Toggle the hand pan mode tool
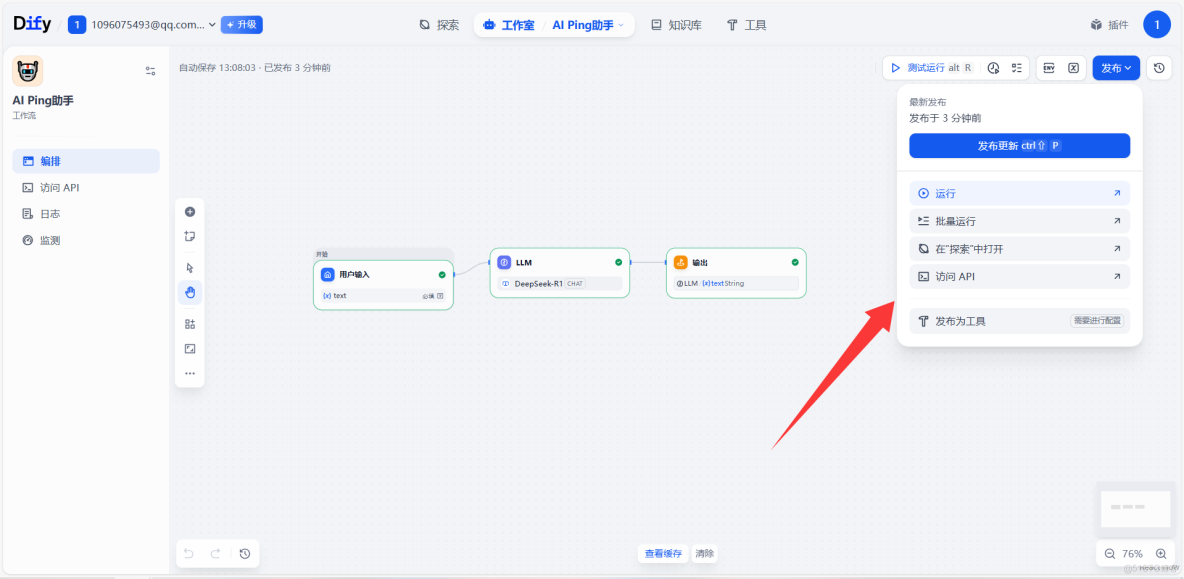Viewport: 1184px width, 579px height. 190,292
